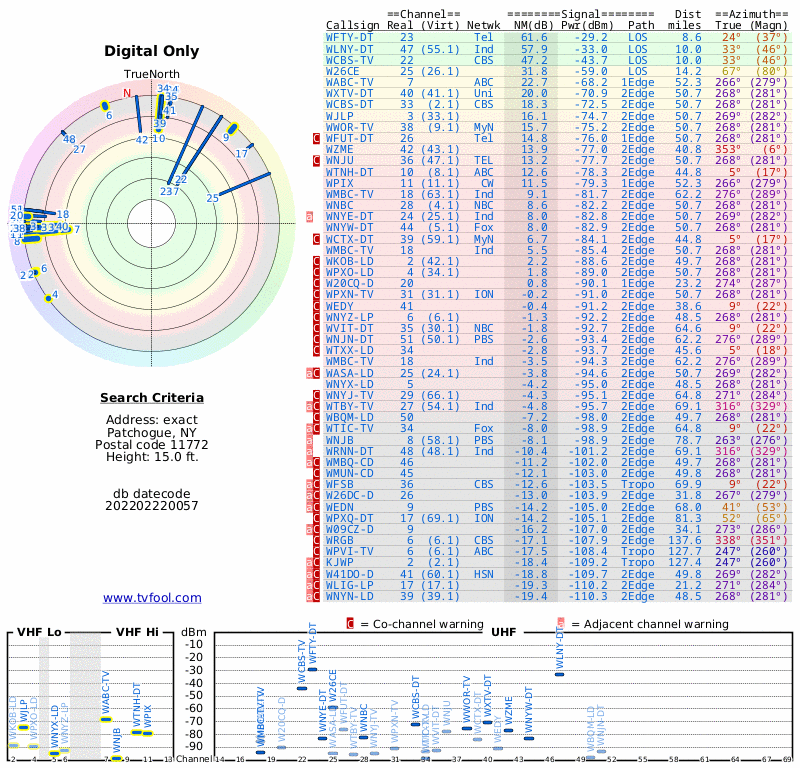Image resolution: width=800 pixels, height=768 pixels.
Task: Click the co-channel icon beside WKOB-LD
Action: click(316, 261)
